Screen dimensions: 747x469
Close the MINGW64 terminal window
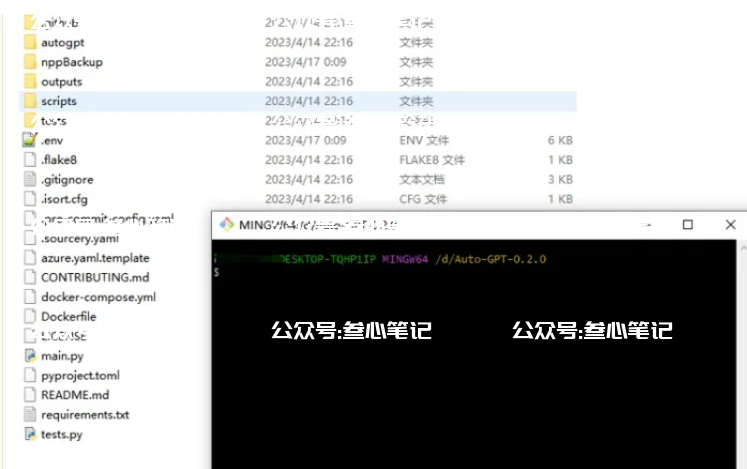click(x=730, y=224)
